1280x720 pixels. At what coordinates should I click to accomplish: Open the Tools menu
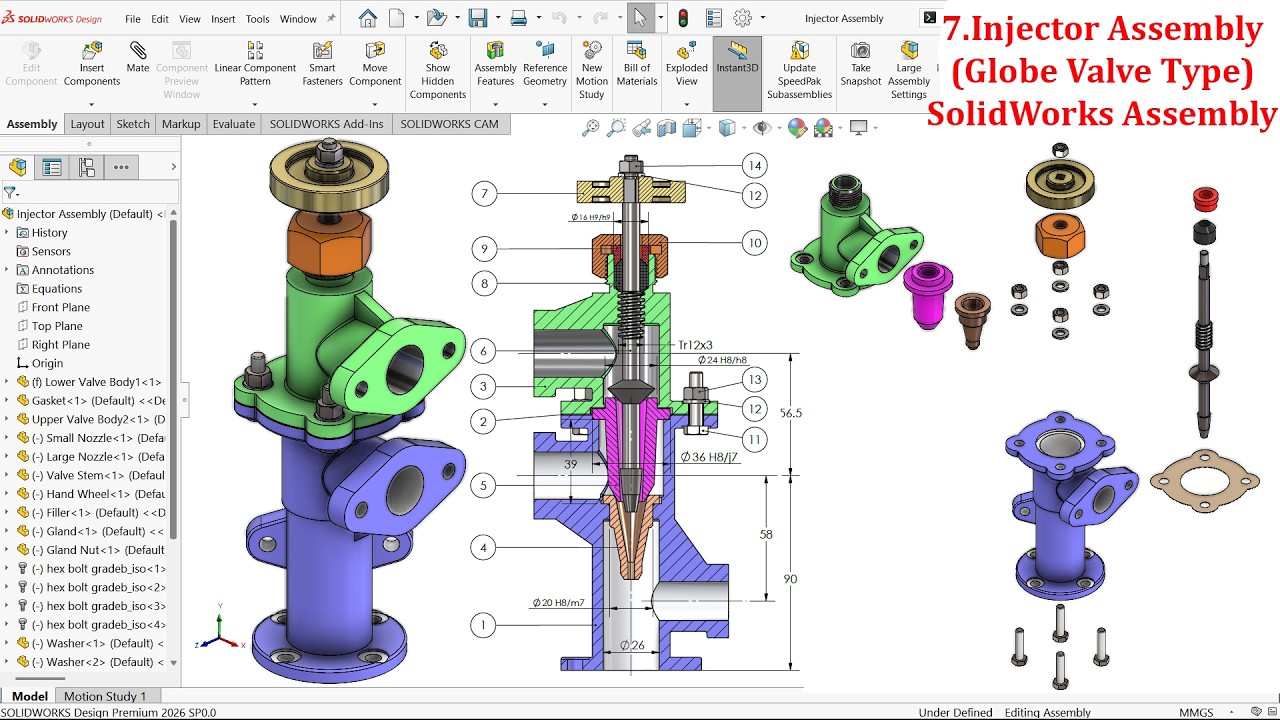tap(257, 19)
